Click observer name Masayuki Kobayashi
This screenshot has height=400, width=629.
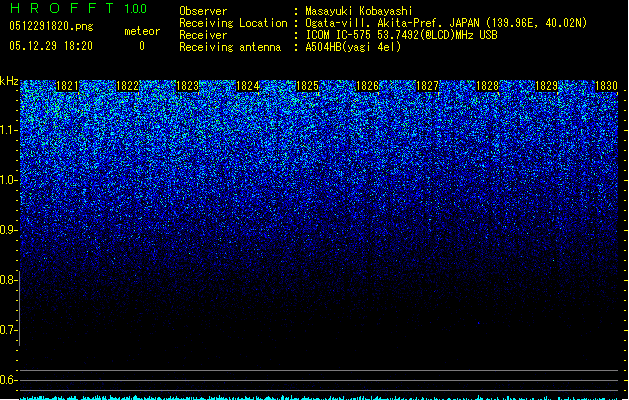(359, 11)
